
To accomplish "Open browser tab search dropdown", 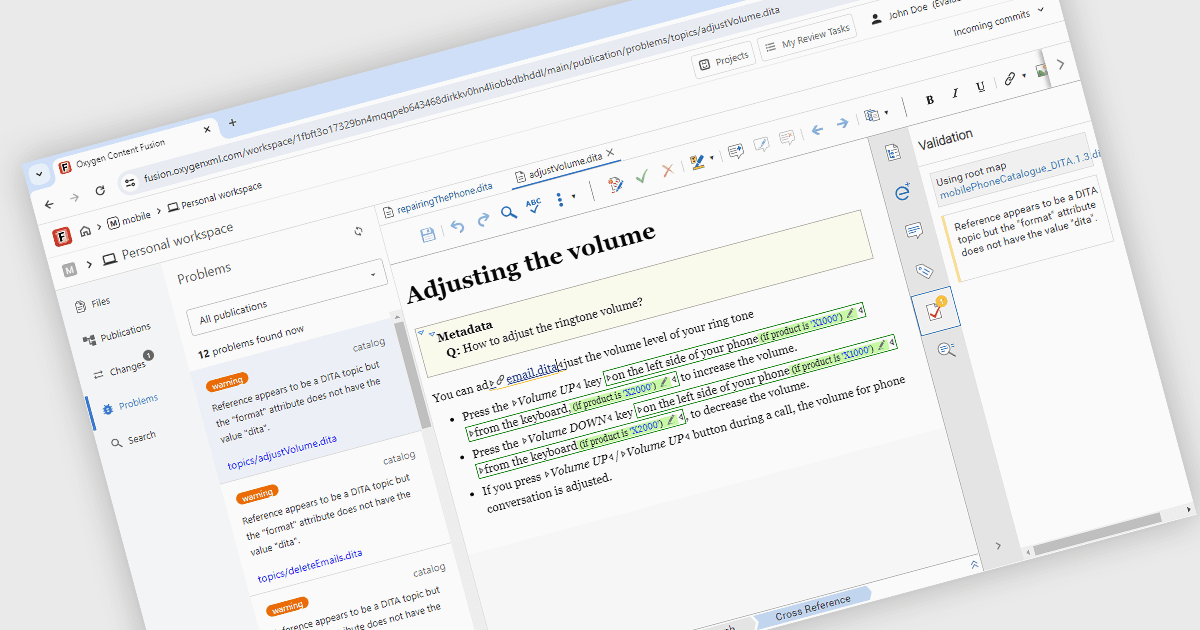I will point(39,173).
